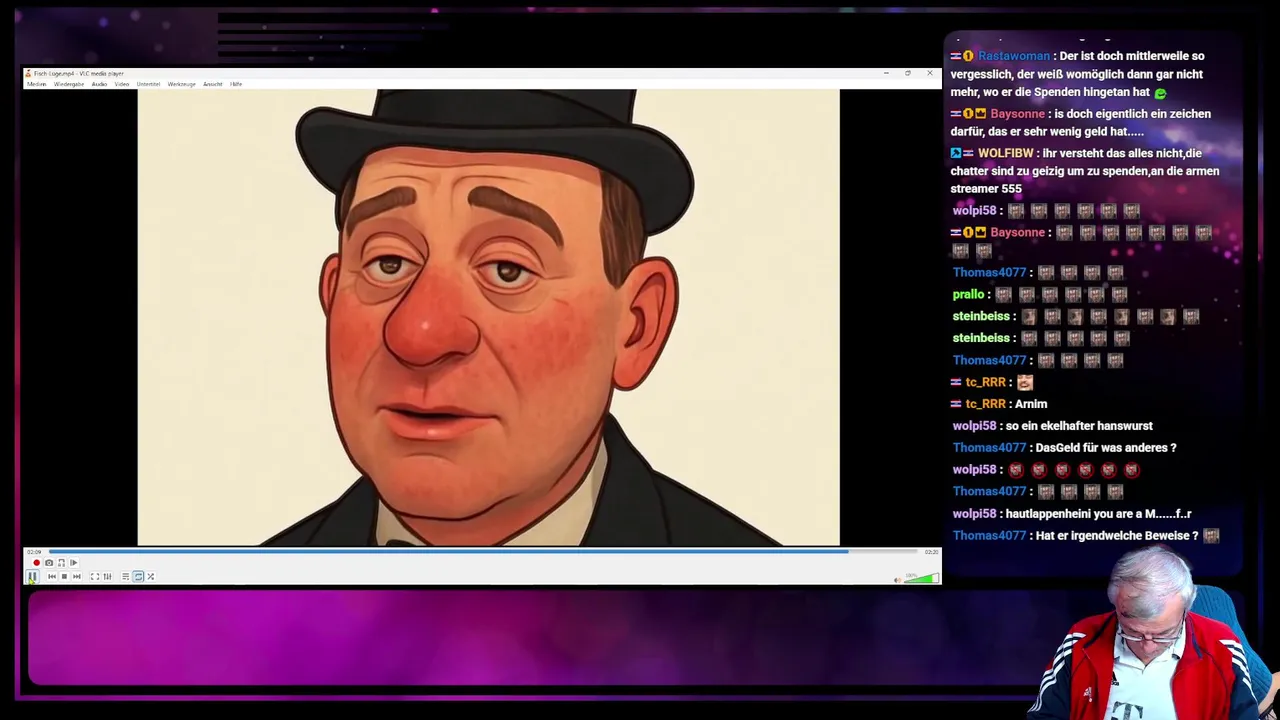Stop the video playback
This screenshot has height=720, width=1280.
click(64, 576)
